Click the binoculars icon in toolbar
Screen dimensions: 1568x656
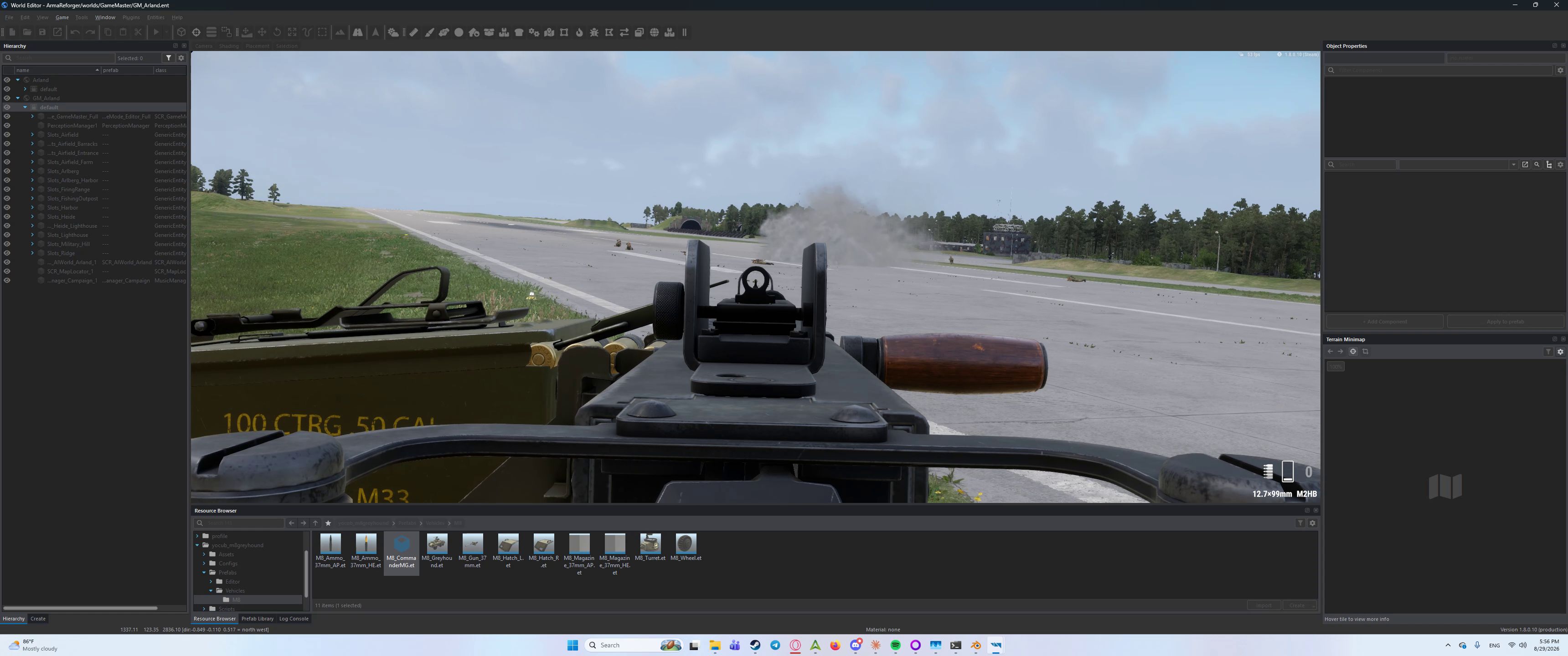(x=358, y=32)
